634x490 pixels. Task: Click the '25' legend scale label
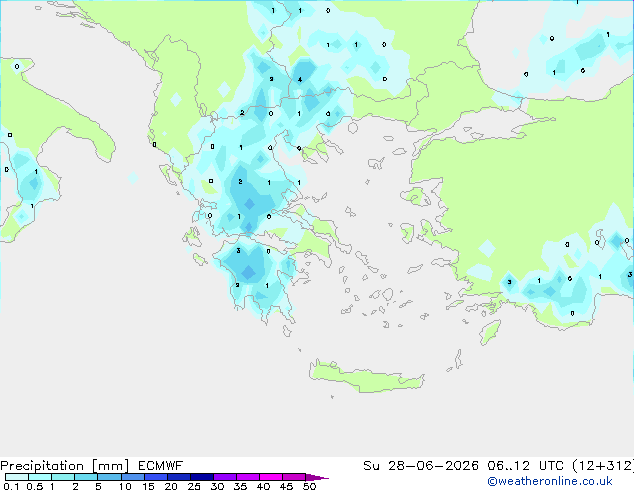point(194,486)
